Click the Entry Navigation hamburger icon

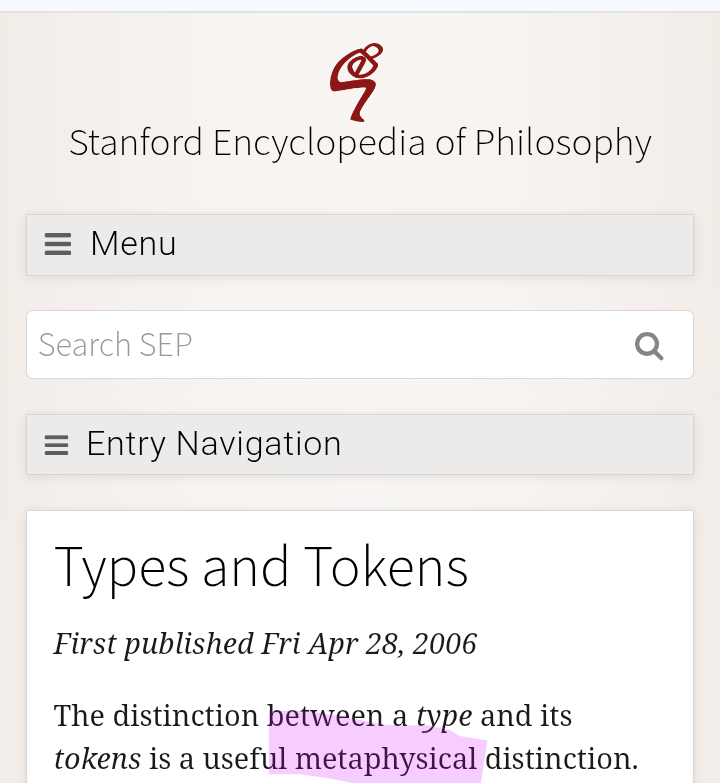tap(57, 445)
